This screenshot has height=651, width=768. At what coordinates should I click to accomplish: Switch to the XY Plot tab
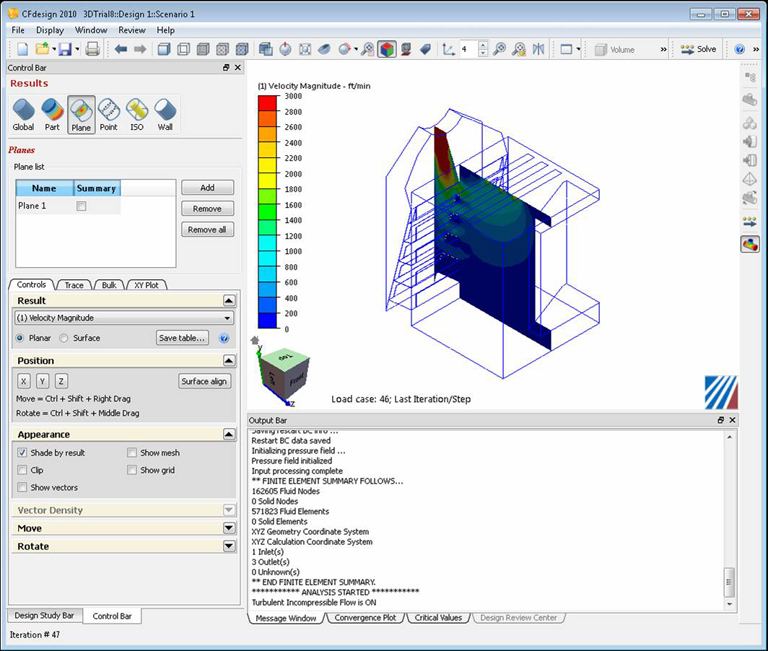coord(146,285)
